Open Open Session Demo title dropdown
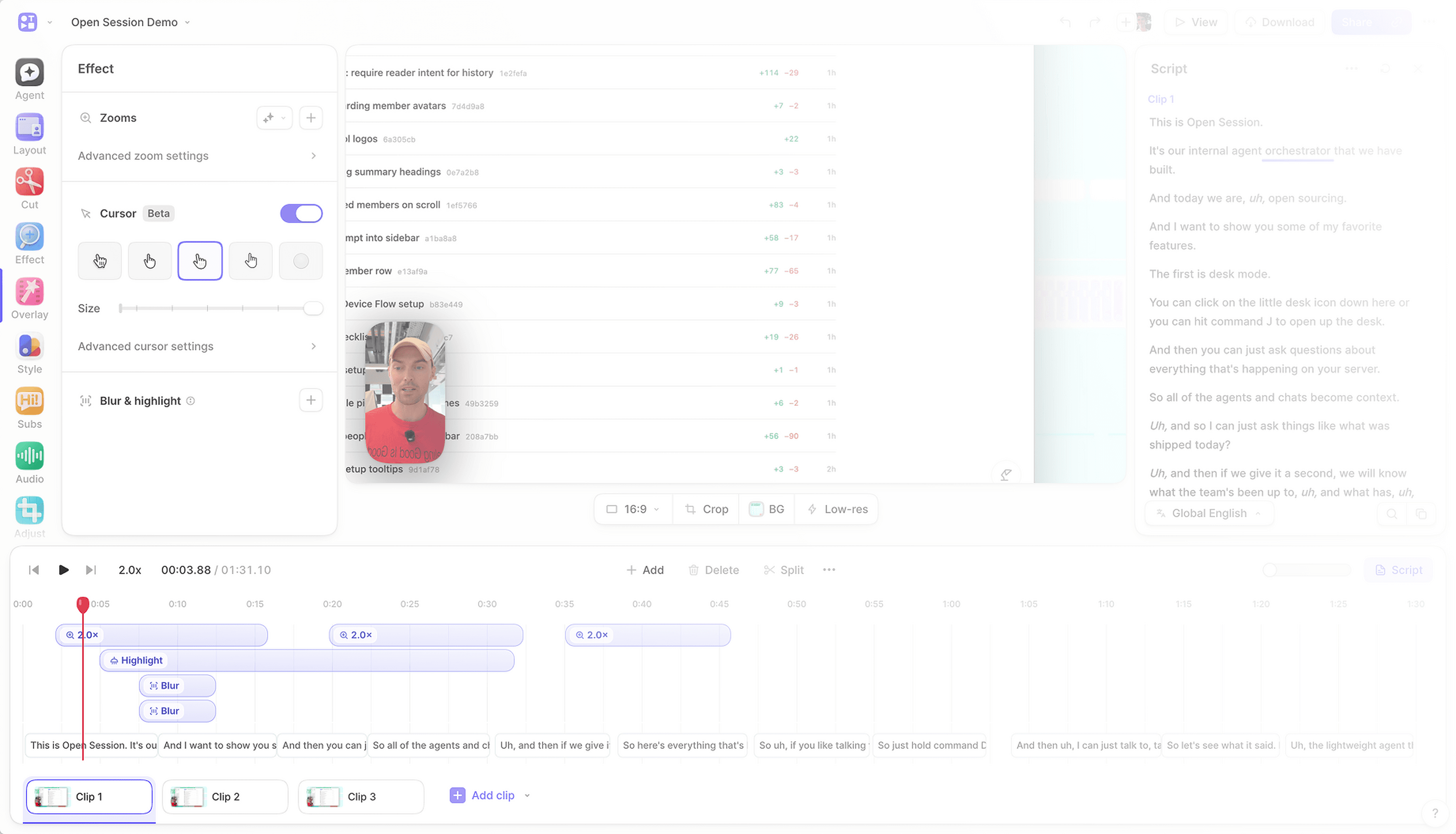This screenshot has height=834, width=1456. coord(130,23)
